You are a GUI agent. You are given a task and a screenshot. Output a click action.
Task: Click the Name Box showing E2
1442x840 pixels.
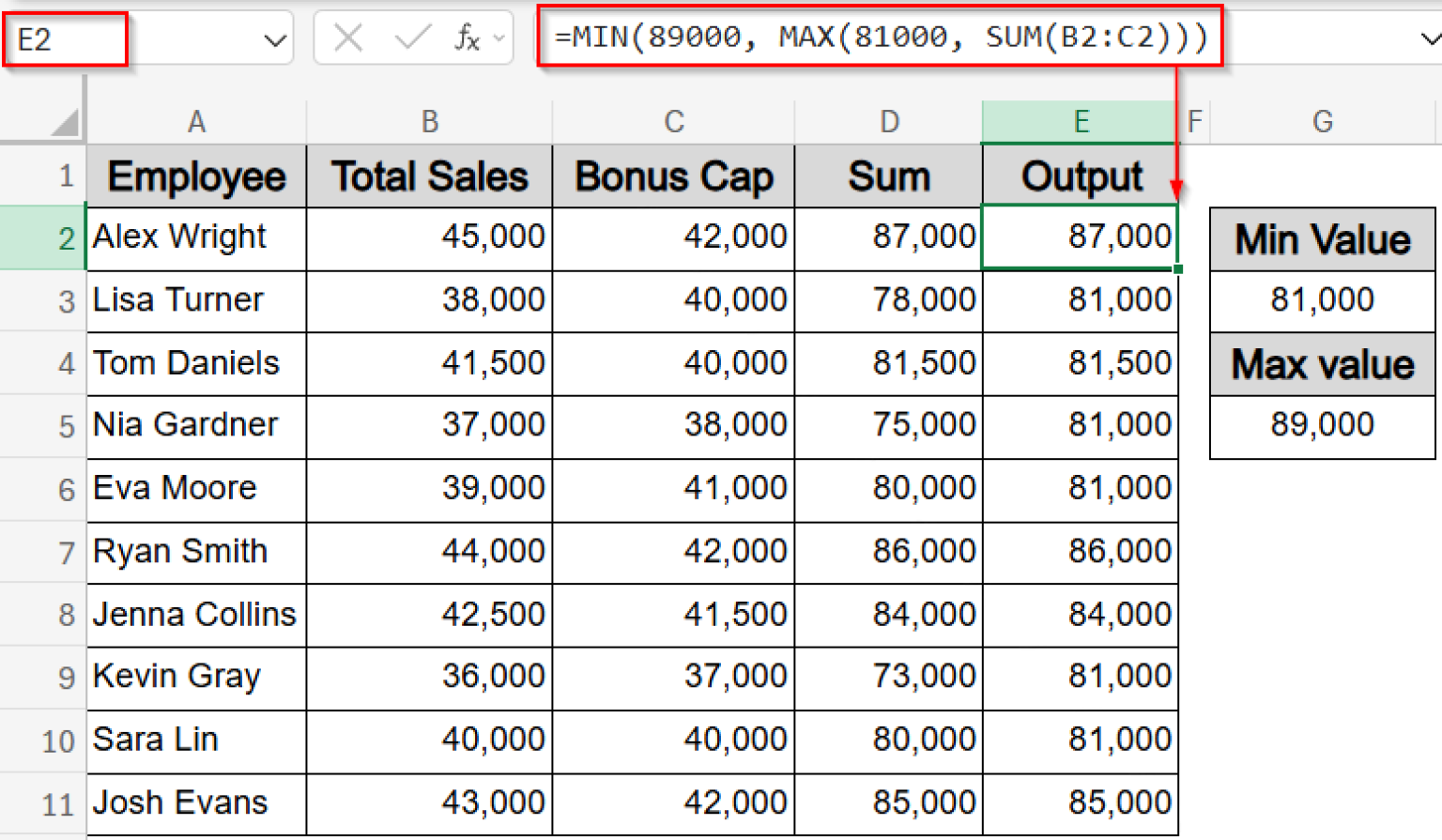tap(66, 38)
